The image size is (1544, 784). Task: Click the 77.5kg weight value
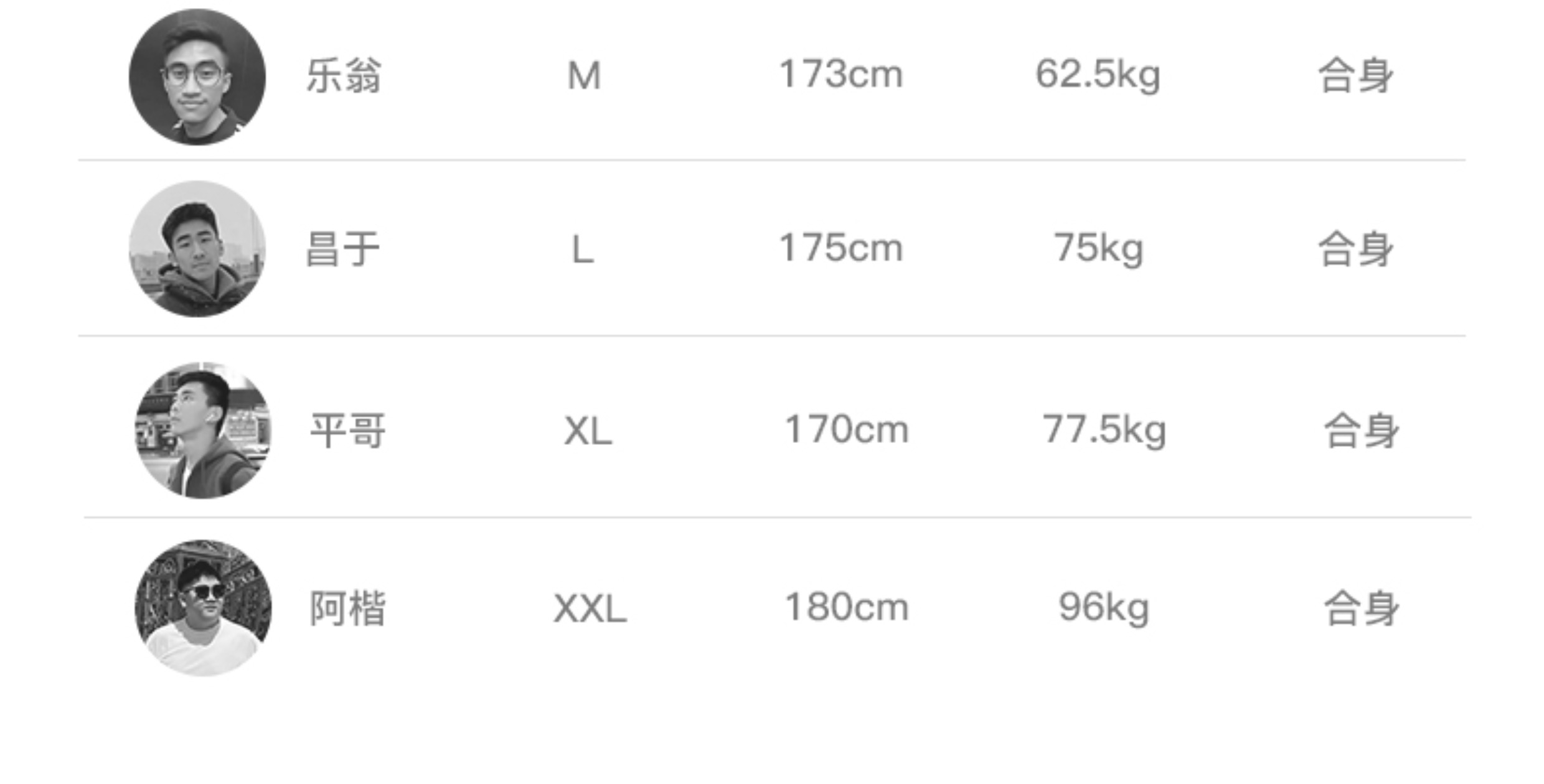(1104, 431)
